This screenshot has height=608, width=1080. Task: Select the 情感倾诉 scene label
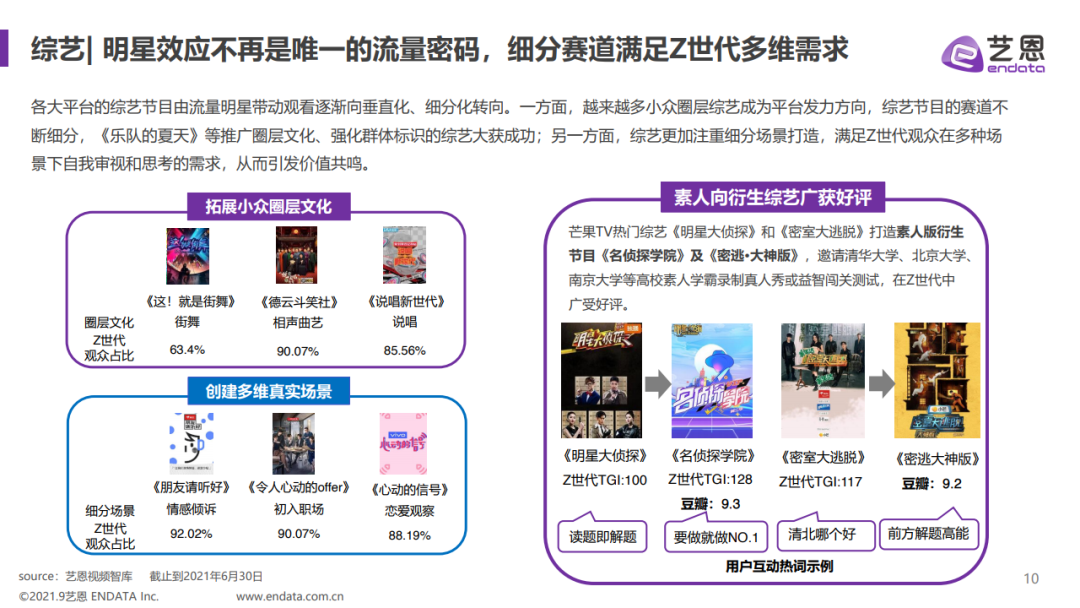coord(191,509)
